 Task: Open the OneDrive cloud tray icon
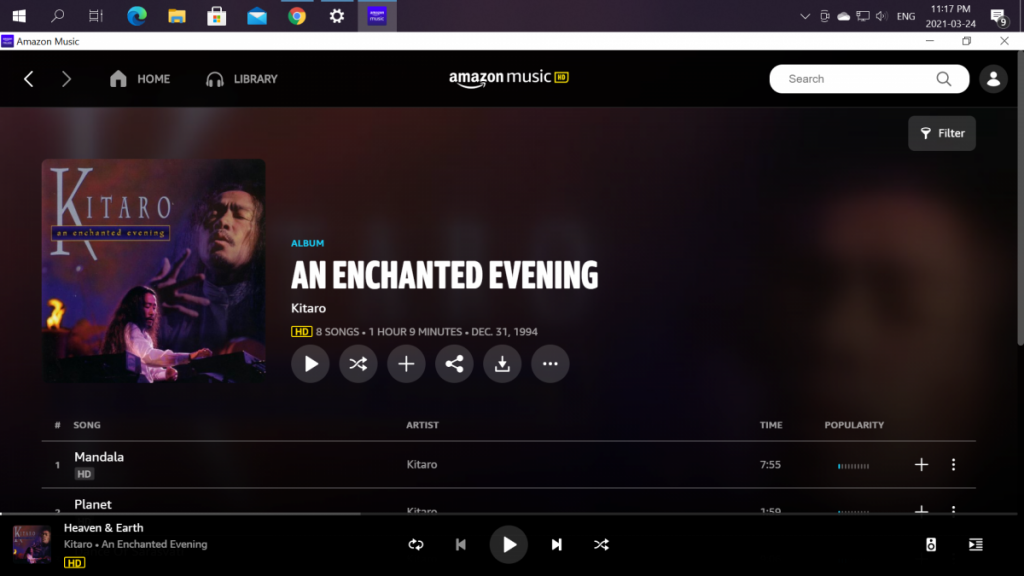(x=844, y=16)
